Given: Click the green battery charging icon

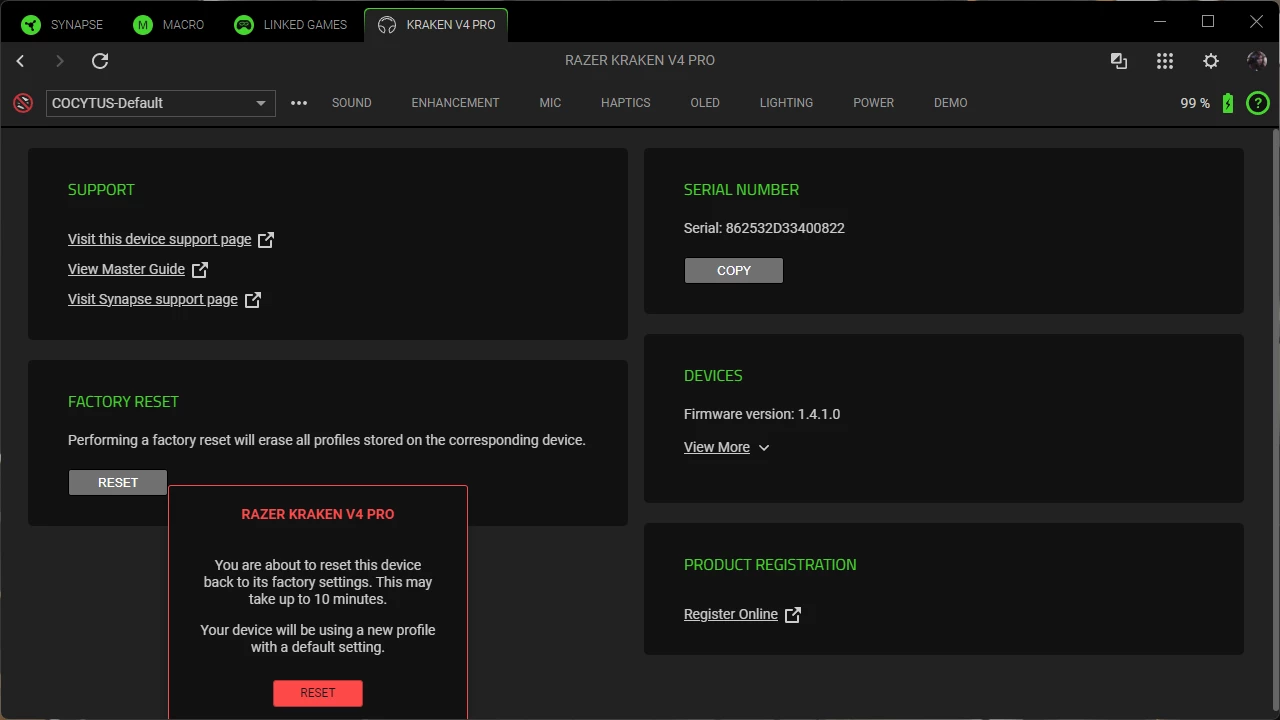Looking at the screenshot, I should [x=1228, y=103].
